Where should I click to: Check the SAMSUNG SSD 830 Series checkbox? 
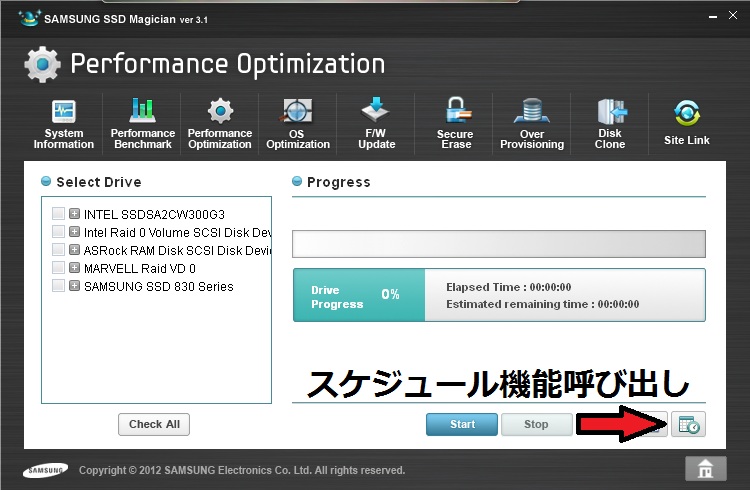point(58,286)
